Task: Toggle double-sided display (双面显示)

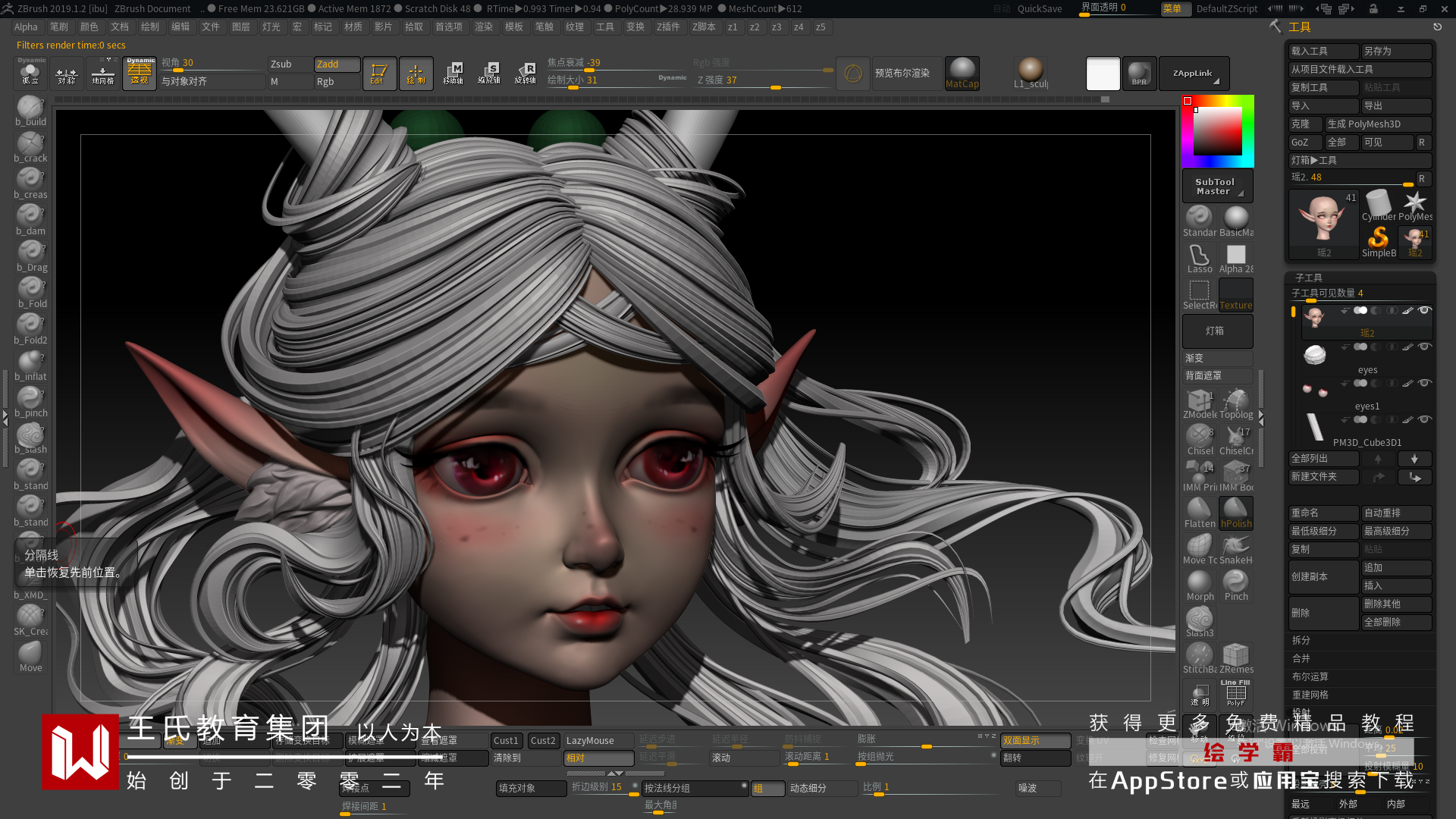Action: click(1034, 741)
